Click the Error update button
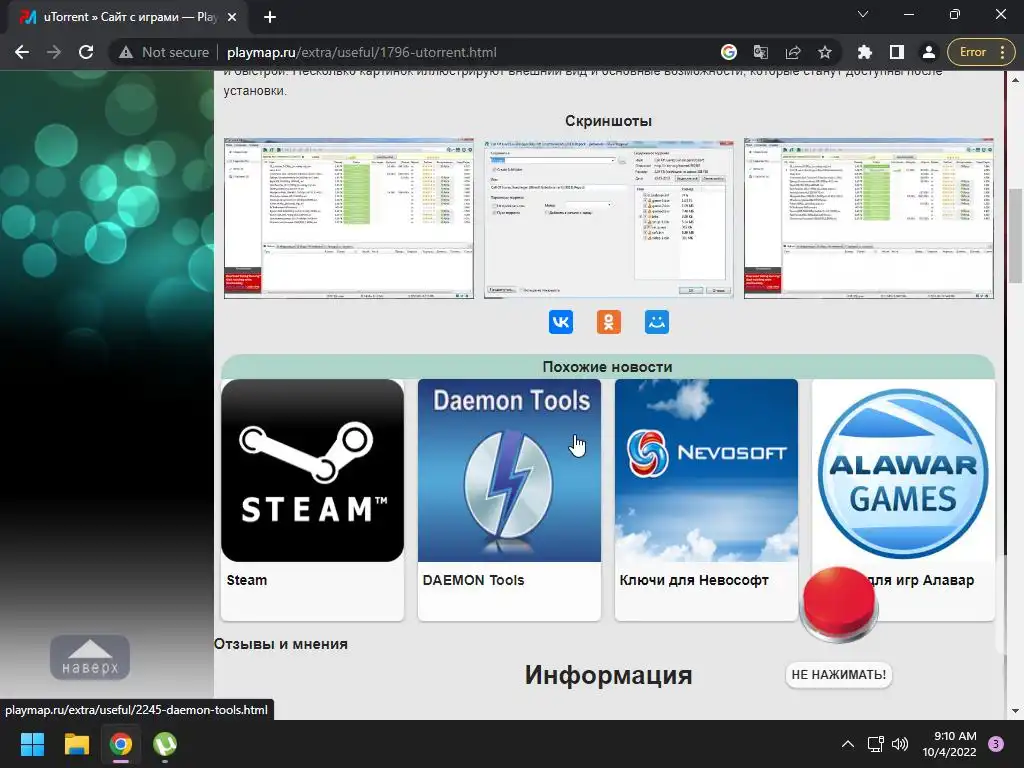 (x=972, y=52)
